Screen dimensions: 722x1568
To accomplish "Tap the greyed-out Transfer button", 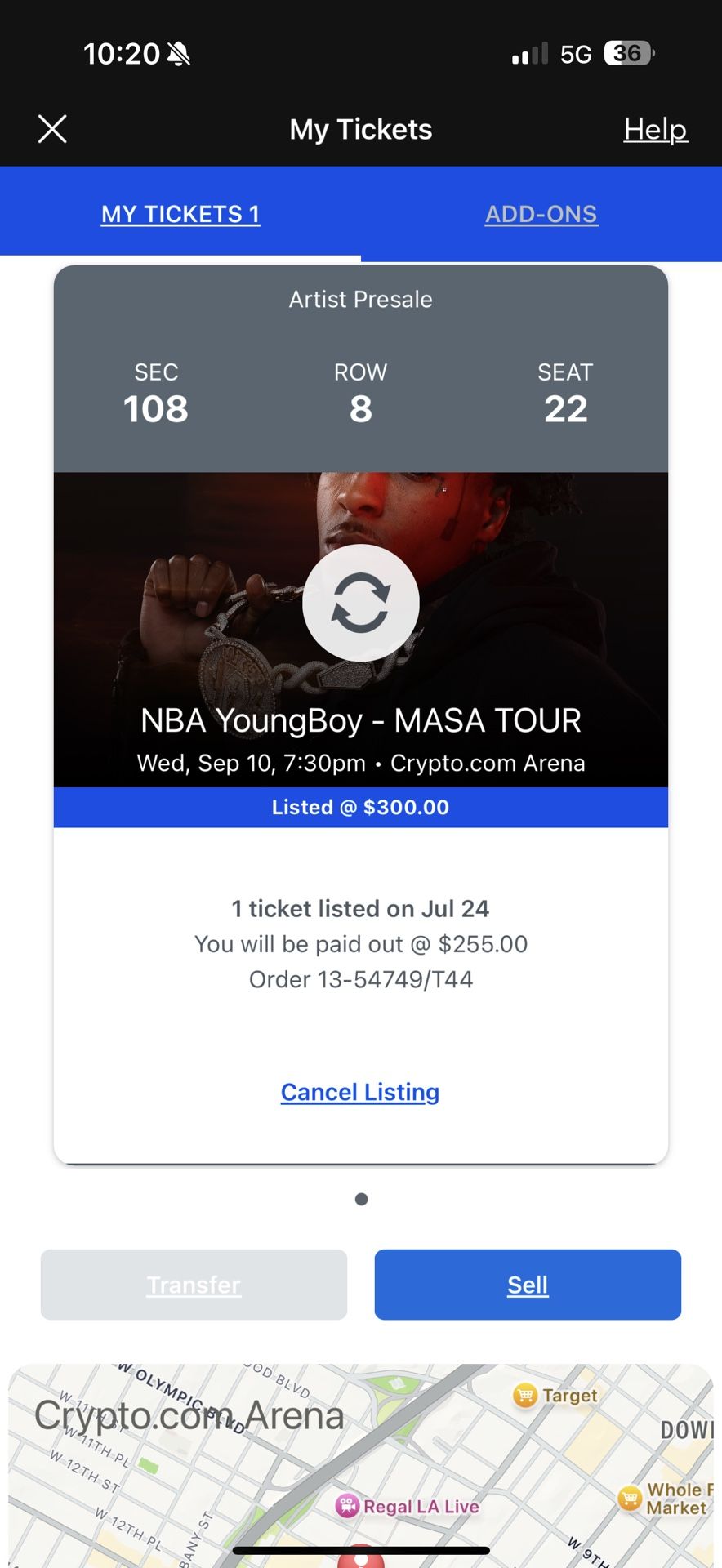I will click(194, 1285).
